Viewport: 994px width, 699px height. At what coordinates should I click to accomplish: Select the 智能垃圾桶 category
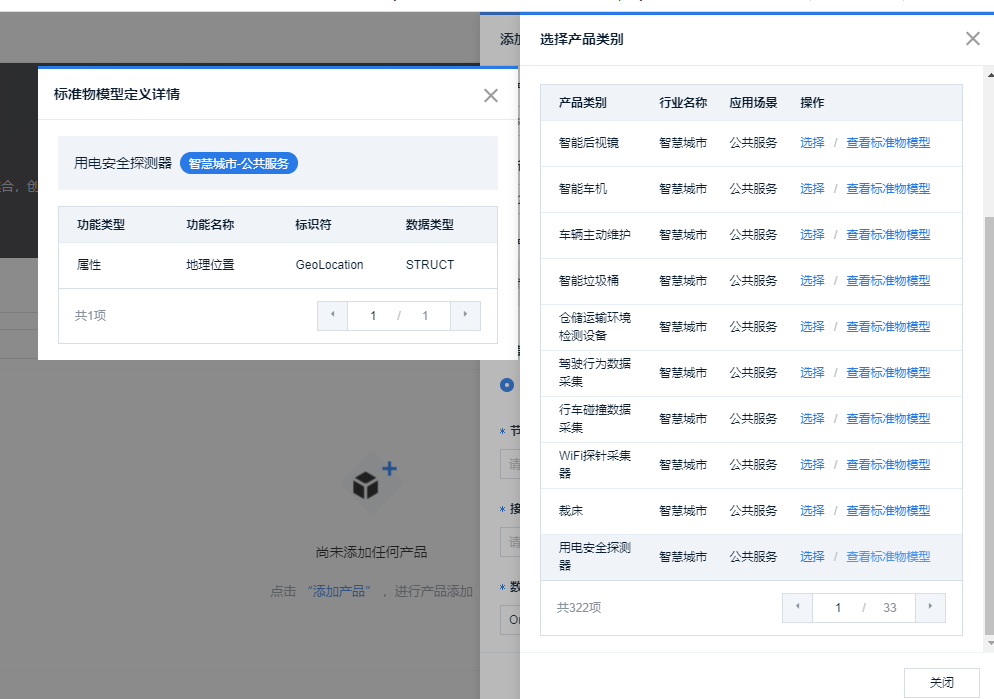[812, 281]
